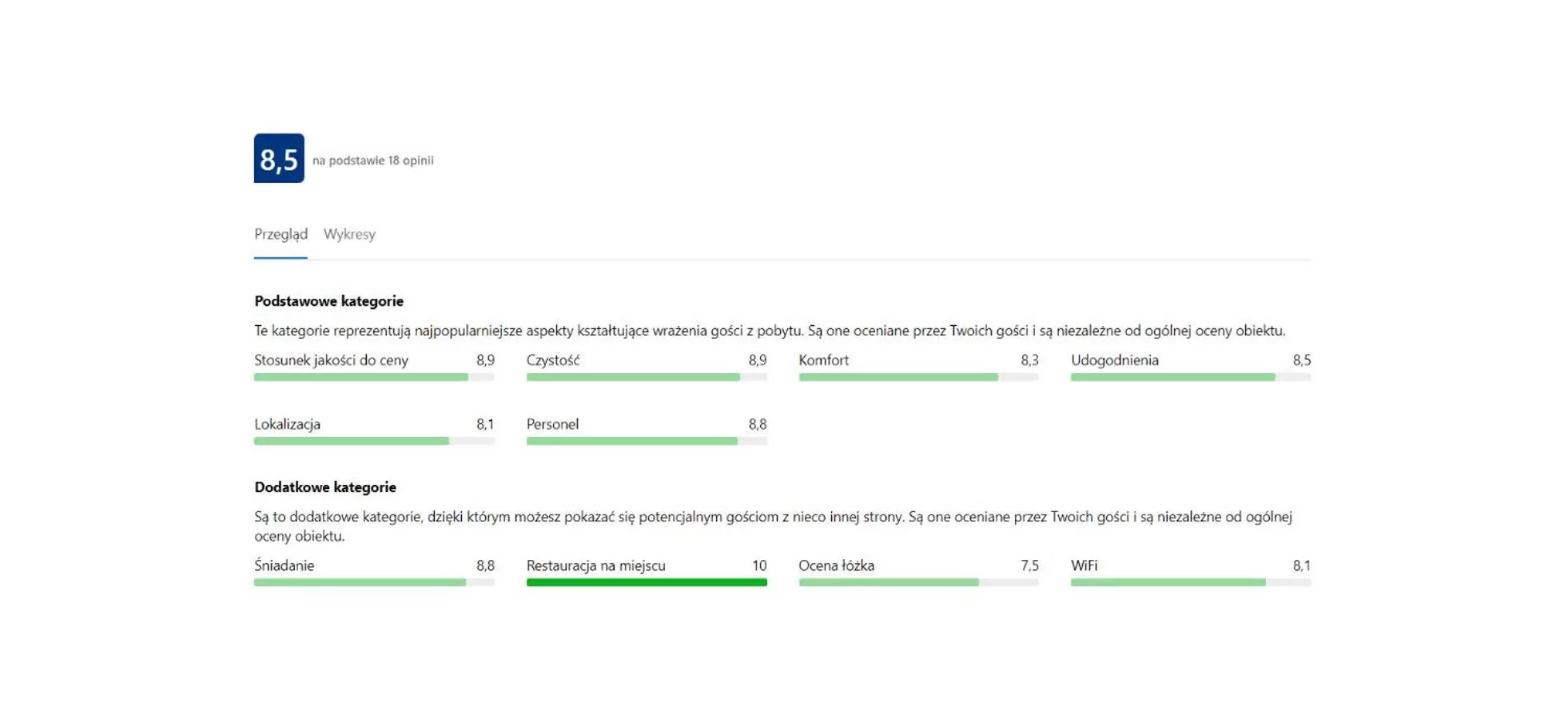Click the Restauracja na miejscu full bar
The width and height of the screenshot is (1568, 719).
[x=646, y=582]
